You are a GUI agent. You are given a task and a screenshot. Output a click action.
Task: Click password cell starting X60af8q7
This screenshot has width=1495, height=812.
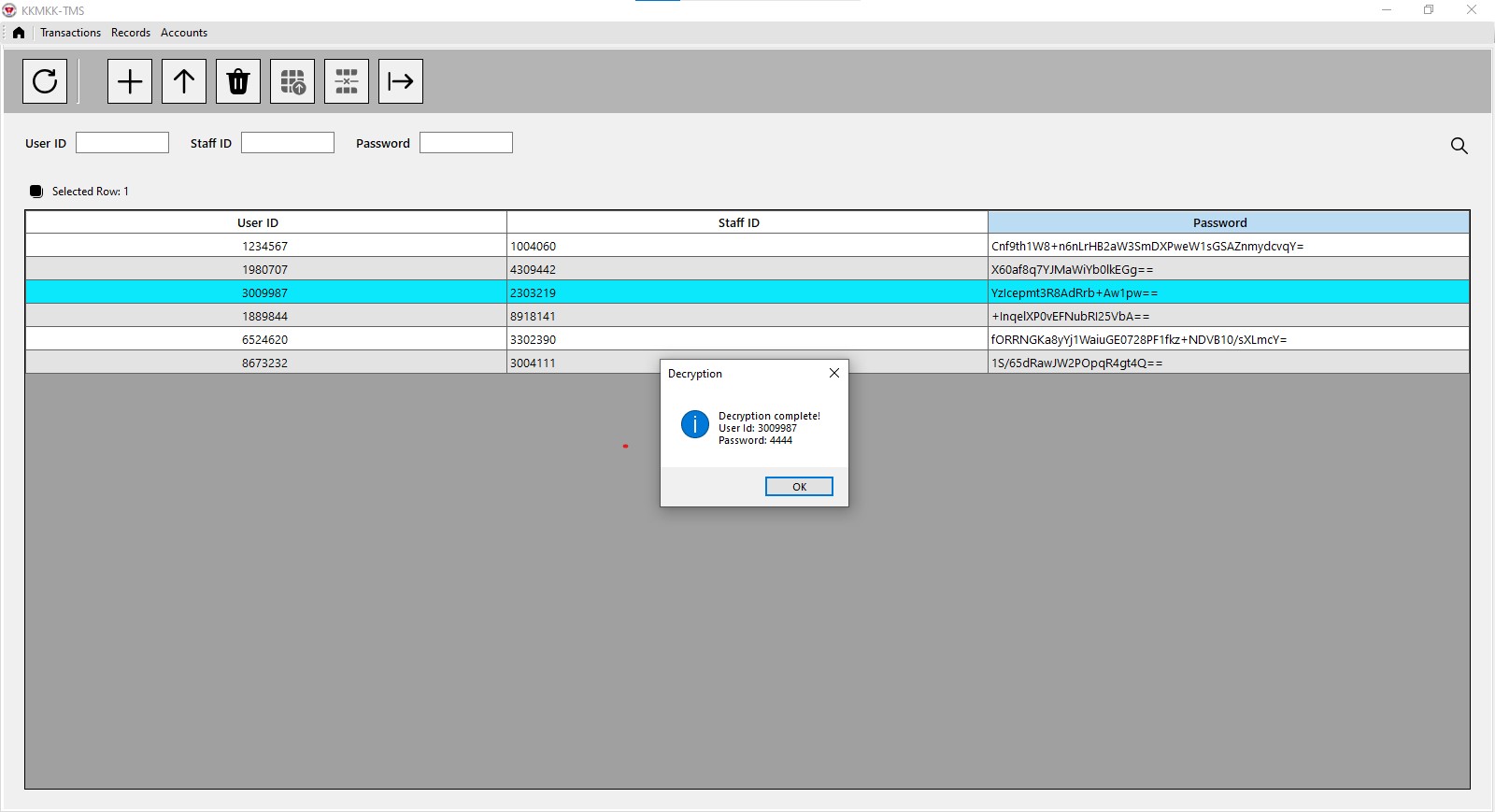click(x=1229, y=269)
